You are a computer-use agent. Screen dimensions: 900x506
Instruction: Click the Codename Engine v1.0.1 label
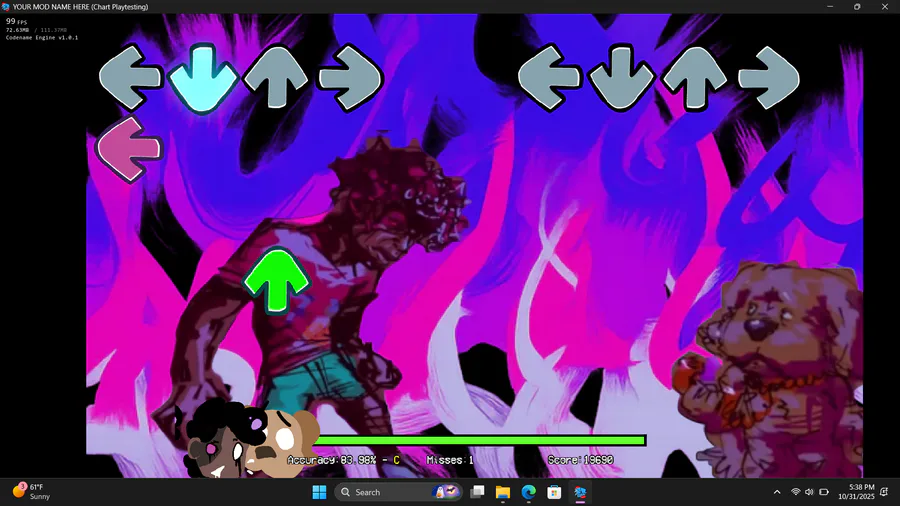point(42,38)
